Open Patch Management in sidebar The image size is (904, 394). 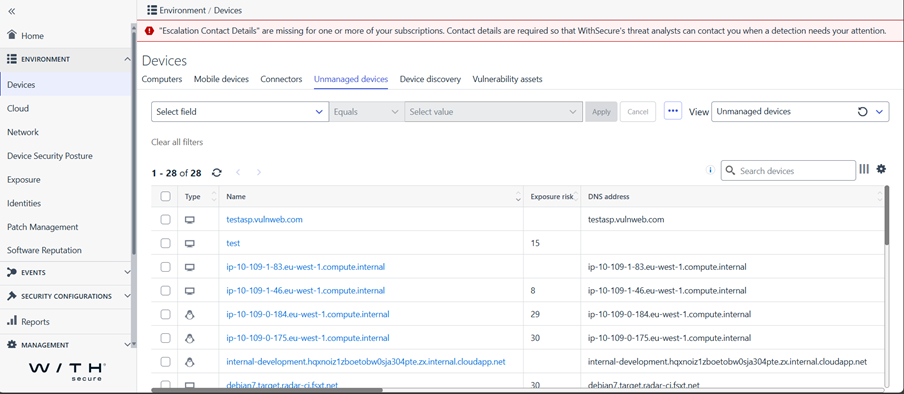[x=43, y=227]
